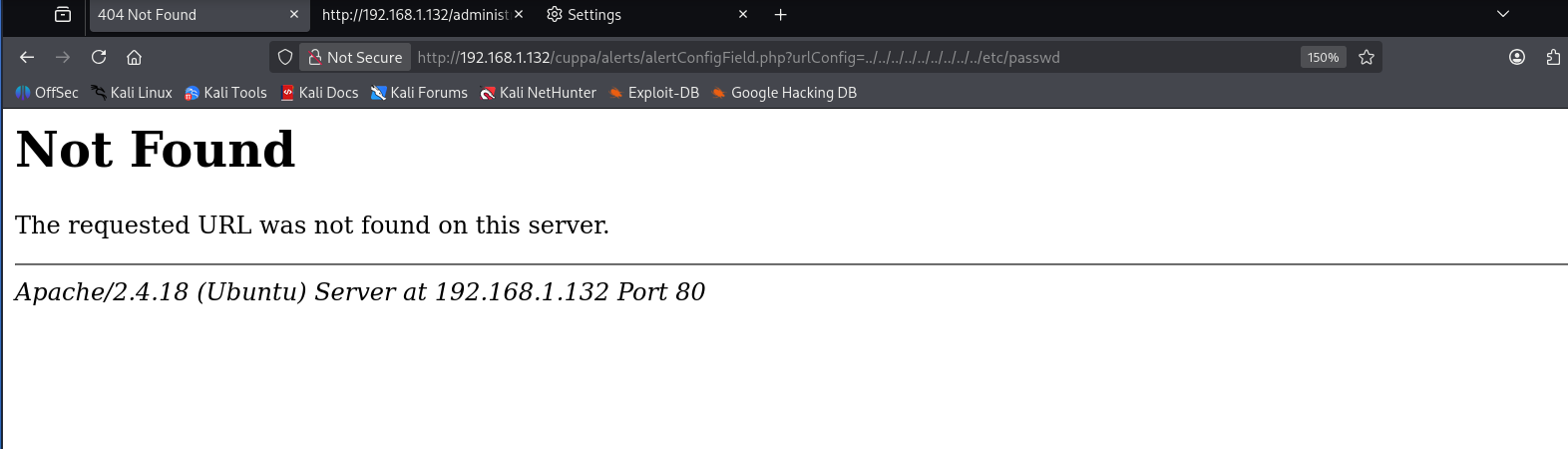Open a new tab with plus button
Screen dimensions: 1568x449
(x=781, y=14)
